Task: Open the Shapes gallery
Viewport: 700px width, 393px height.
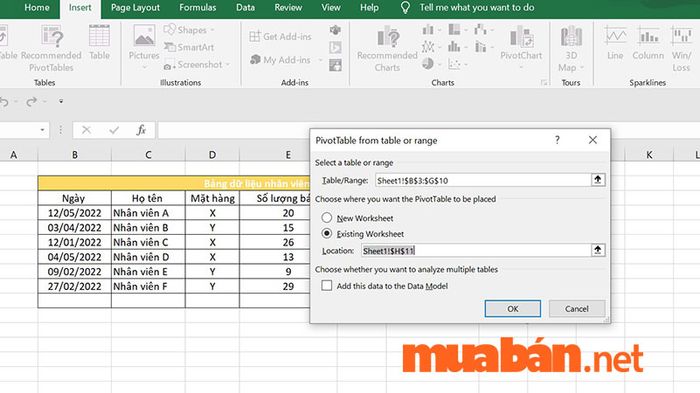Action: click(186, 30)
